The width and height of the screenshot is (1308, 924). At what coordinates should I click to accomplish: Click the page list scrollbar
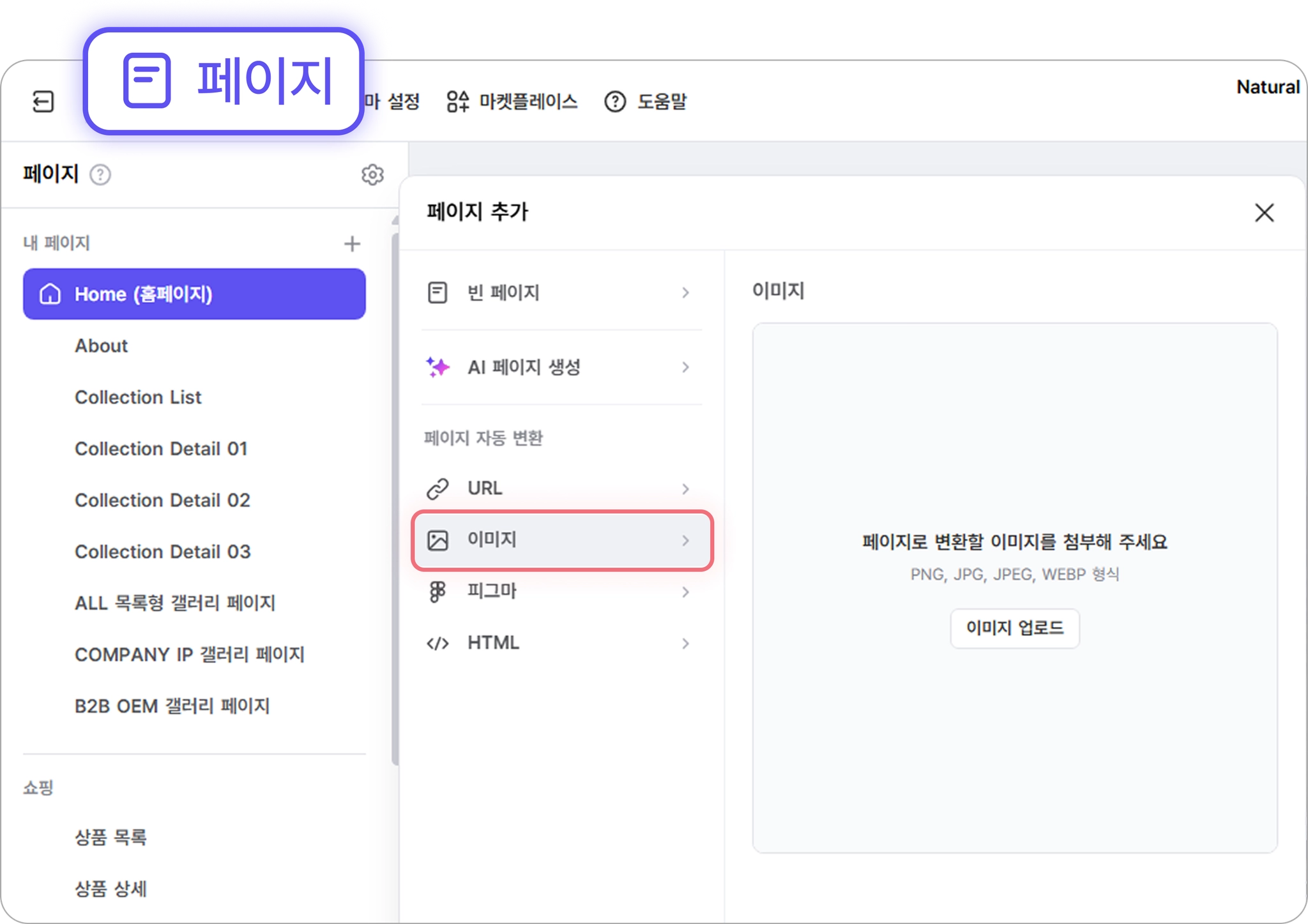pos(395,498)
